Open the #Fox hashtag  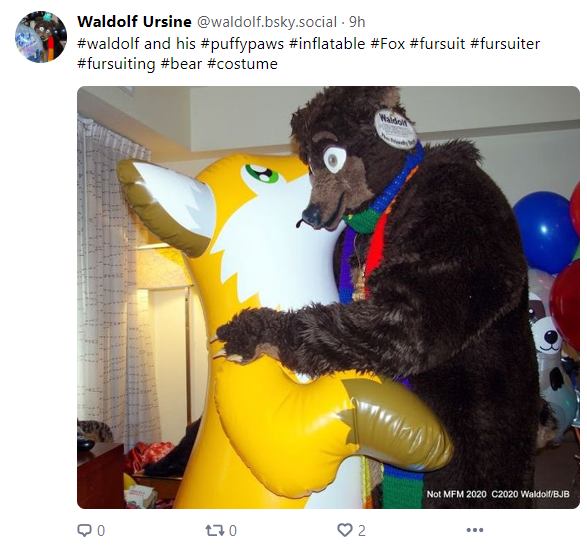pyautogui.click(x=387, y=44)
